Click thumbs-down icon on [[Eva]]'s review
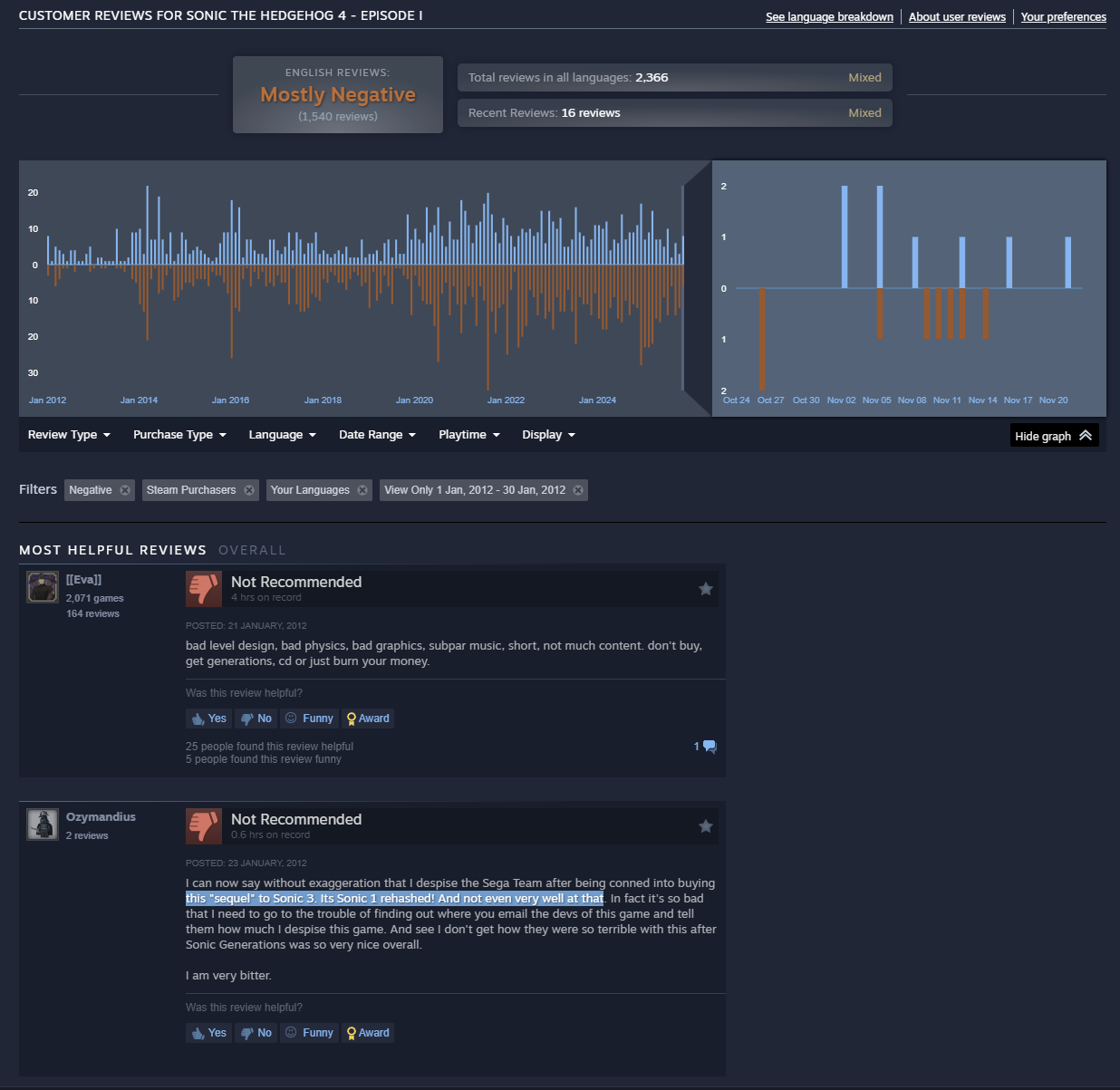Screen dimensions: 1120x1090 pyautogui.click(x=204, y=589)
